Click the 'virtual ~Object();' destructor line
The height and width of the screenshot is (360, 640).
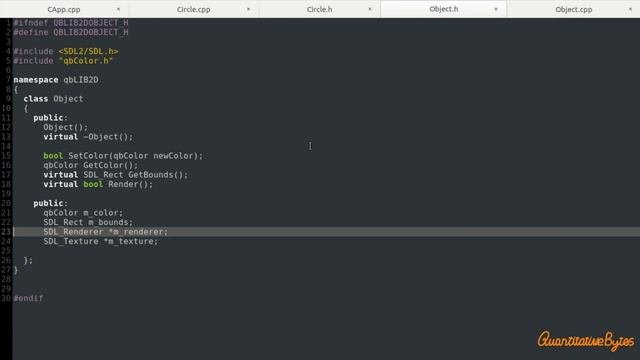pos(88,137)
